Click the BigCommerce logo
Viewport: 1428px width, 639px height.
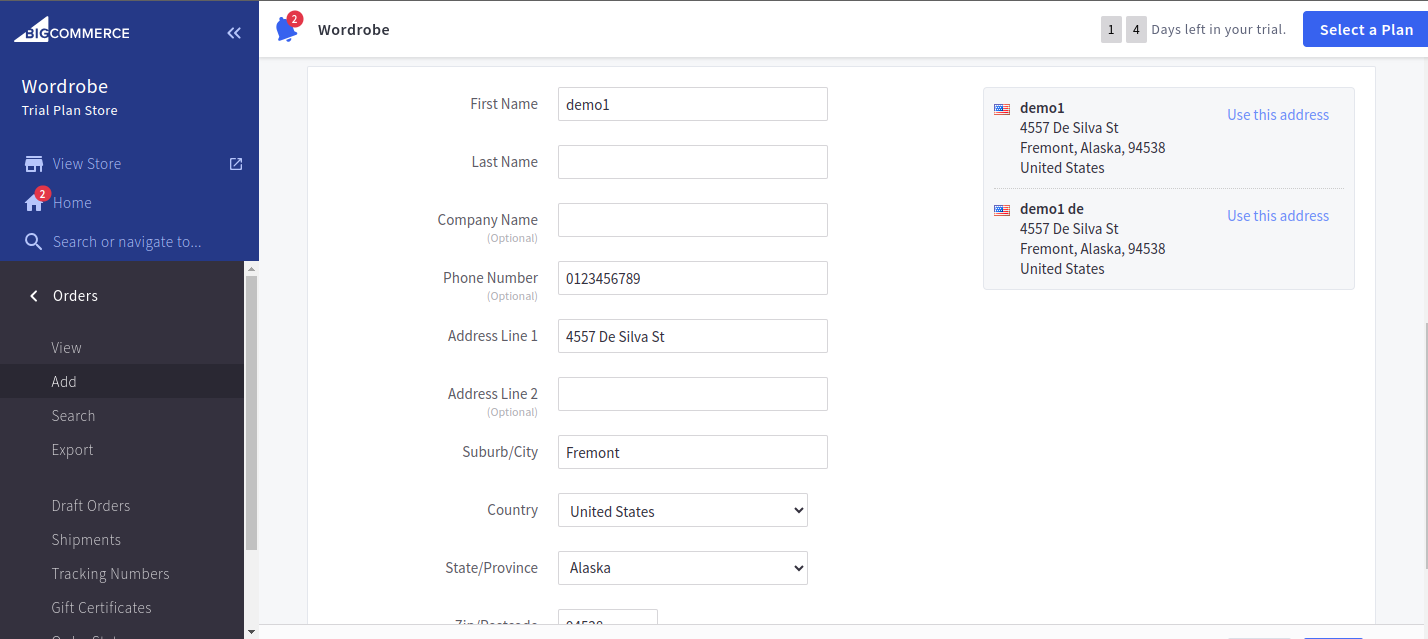(72, 30)
